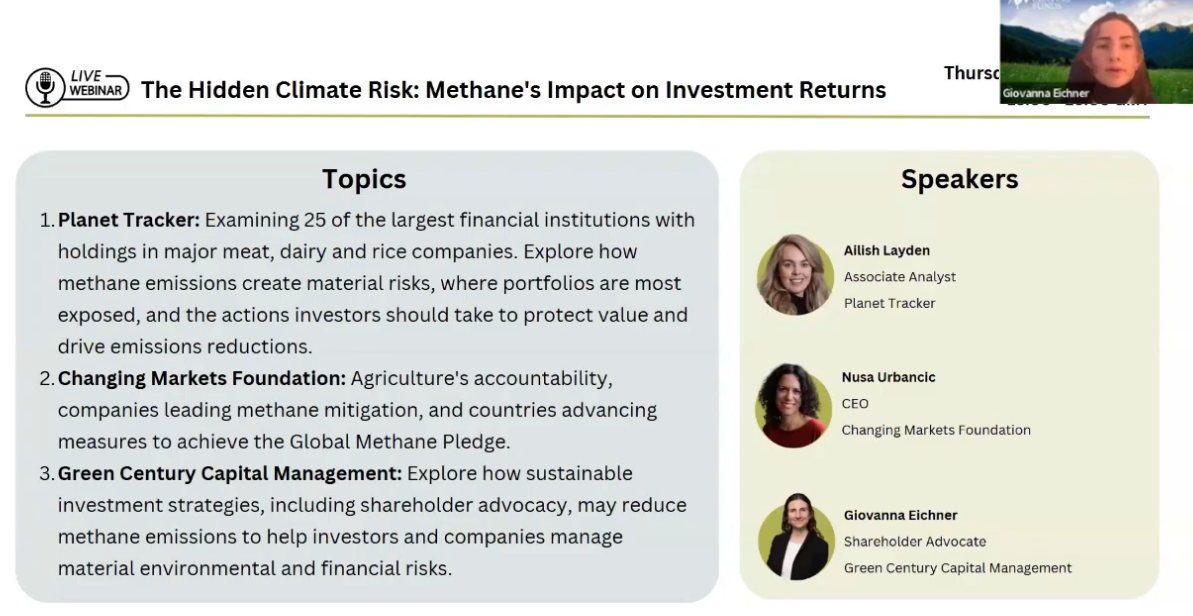Viewport: 1193px width, 616px height.
Task: Select Nusa Urbancic's profile photo
Action: click(794, 405)
